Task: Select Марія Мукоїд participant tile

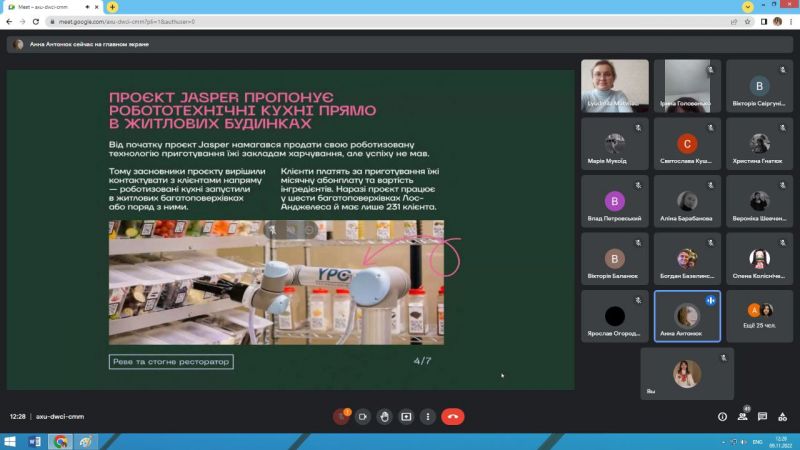Action: coord(615,144)
